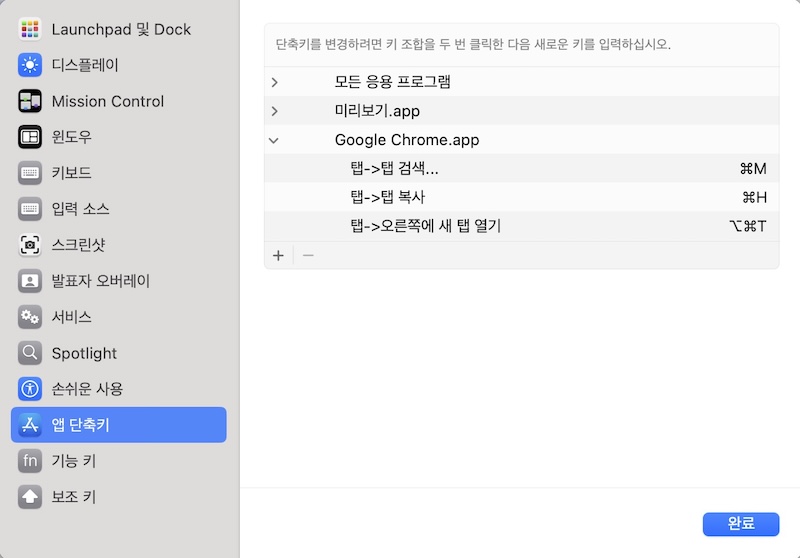Viewport: 800px width, 558px height.
Task: Select the Google Chrome.app row
Action: tap(521, 140)
